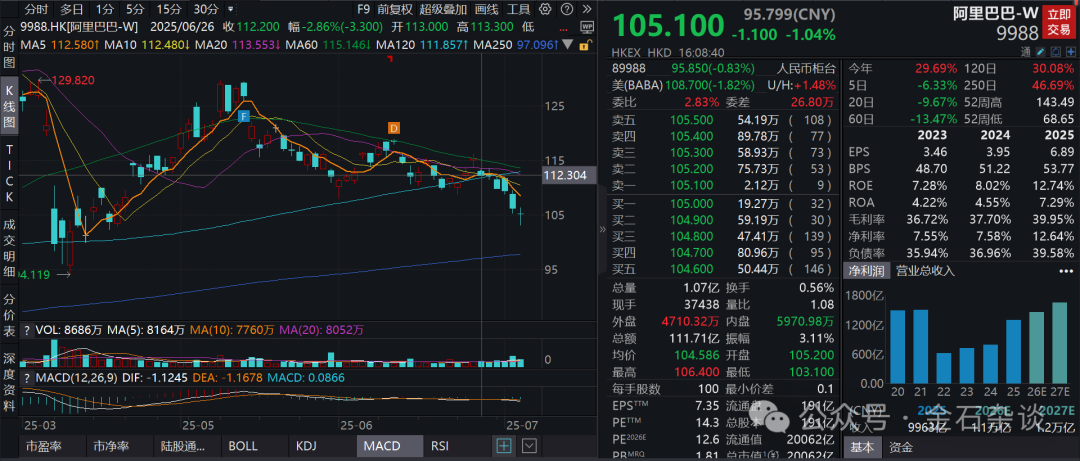Click the 买五 104.600 bid row
Screen dimensions: 1080x461
[723, 269]
